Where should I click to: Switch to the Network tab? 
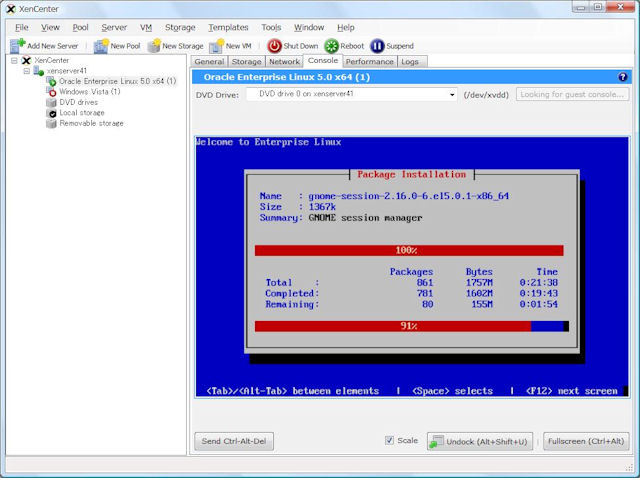tap(284, 62)
